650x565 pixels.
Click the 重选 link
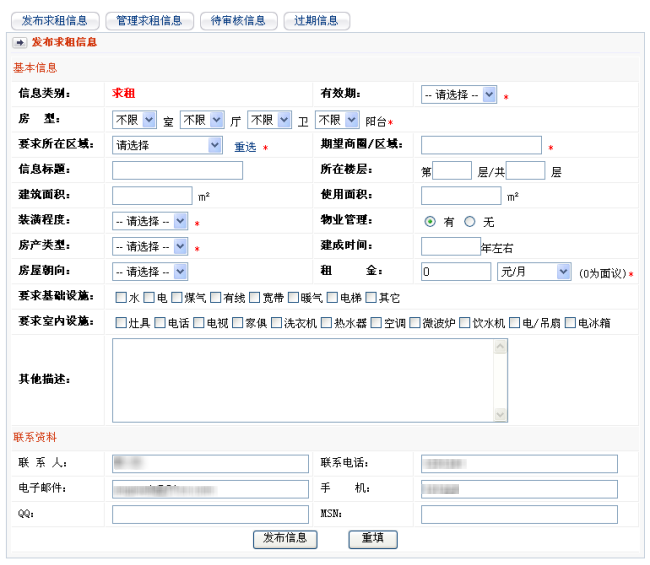(x=245, y=147)
